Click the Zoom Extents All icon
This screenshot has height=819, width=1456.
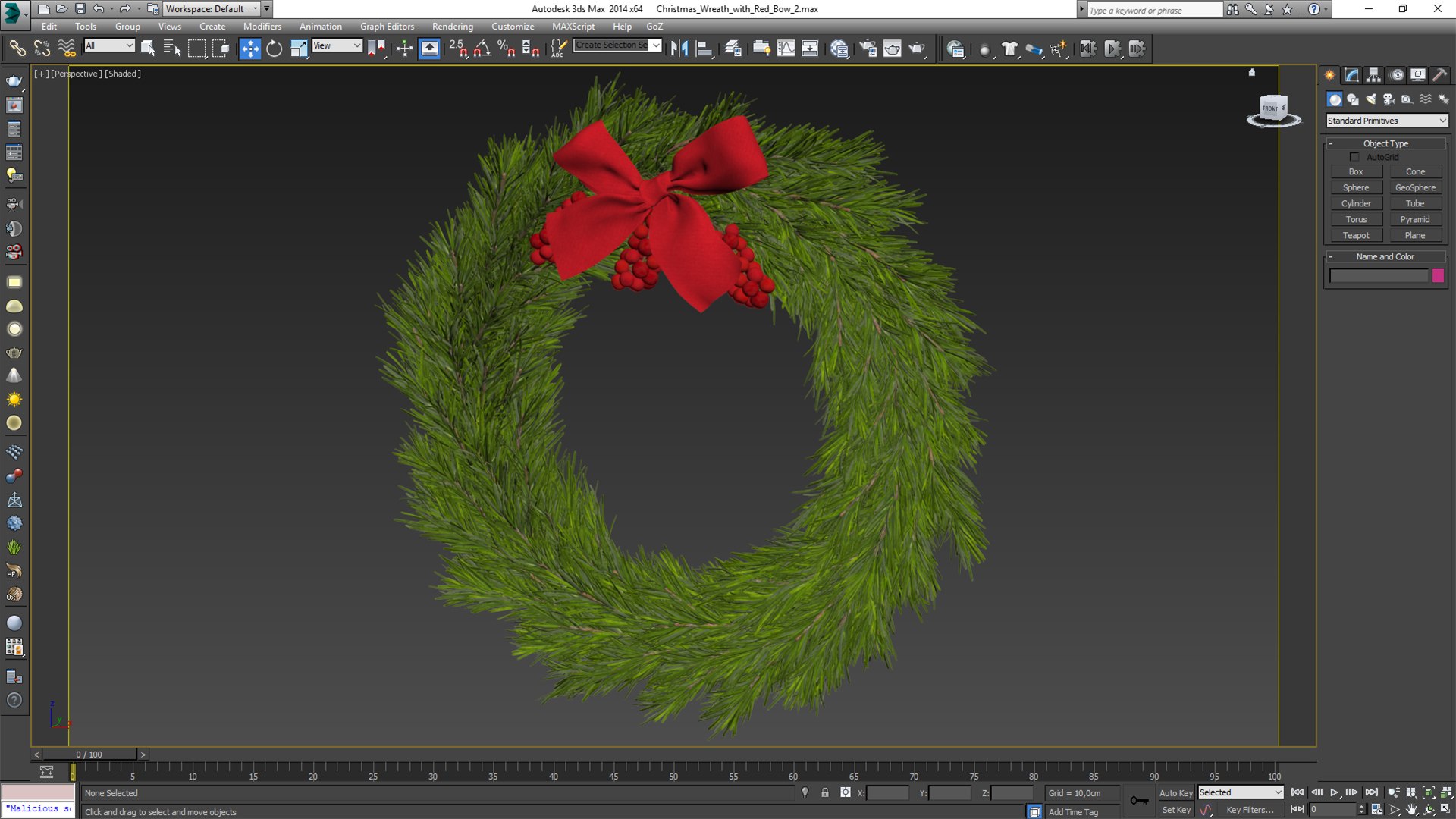(x=1446, y=792)
